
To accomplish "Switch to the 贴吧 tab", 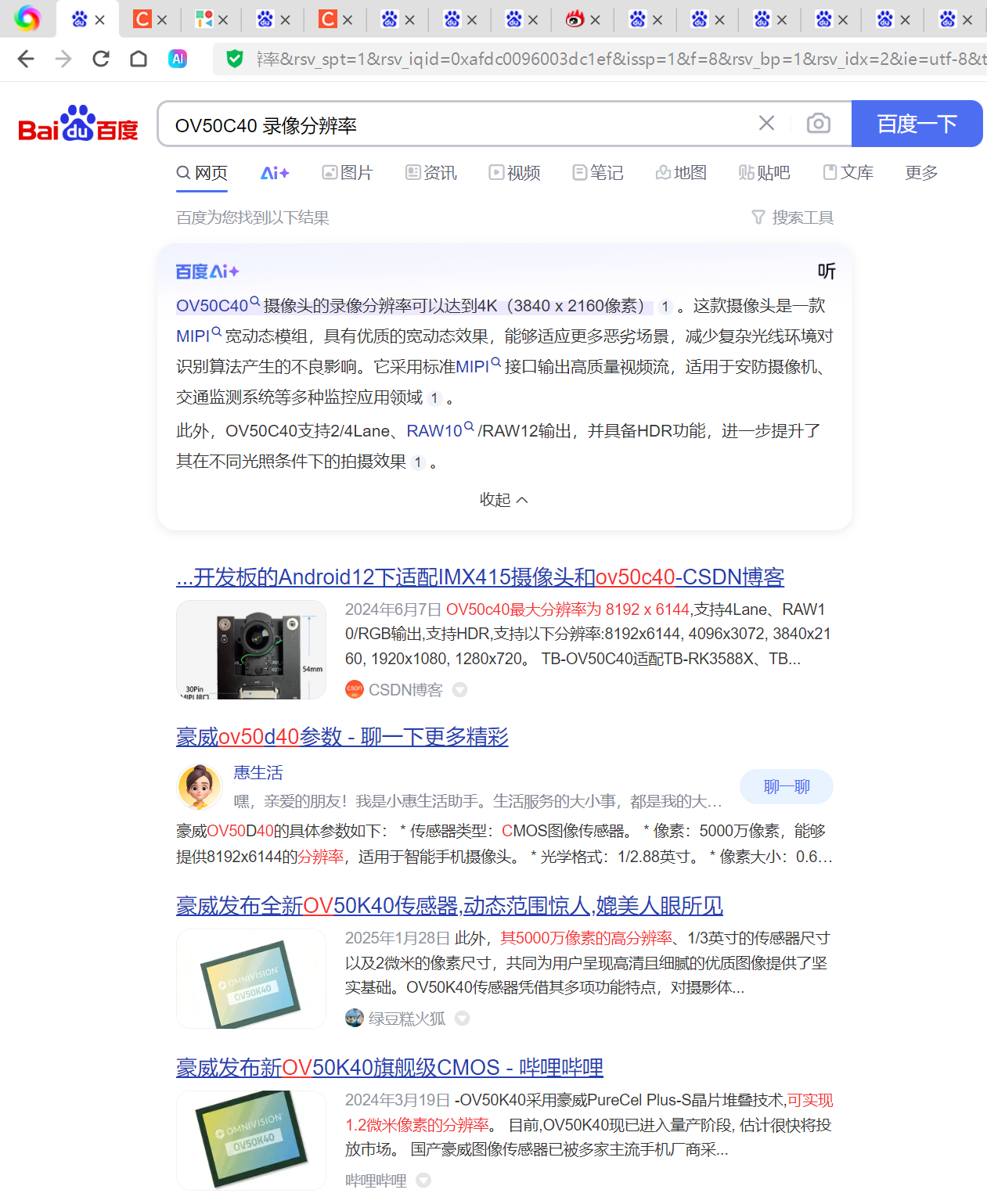I will pos(765,172).
